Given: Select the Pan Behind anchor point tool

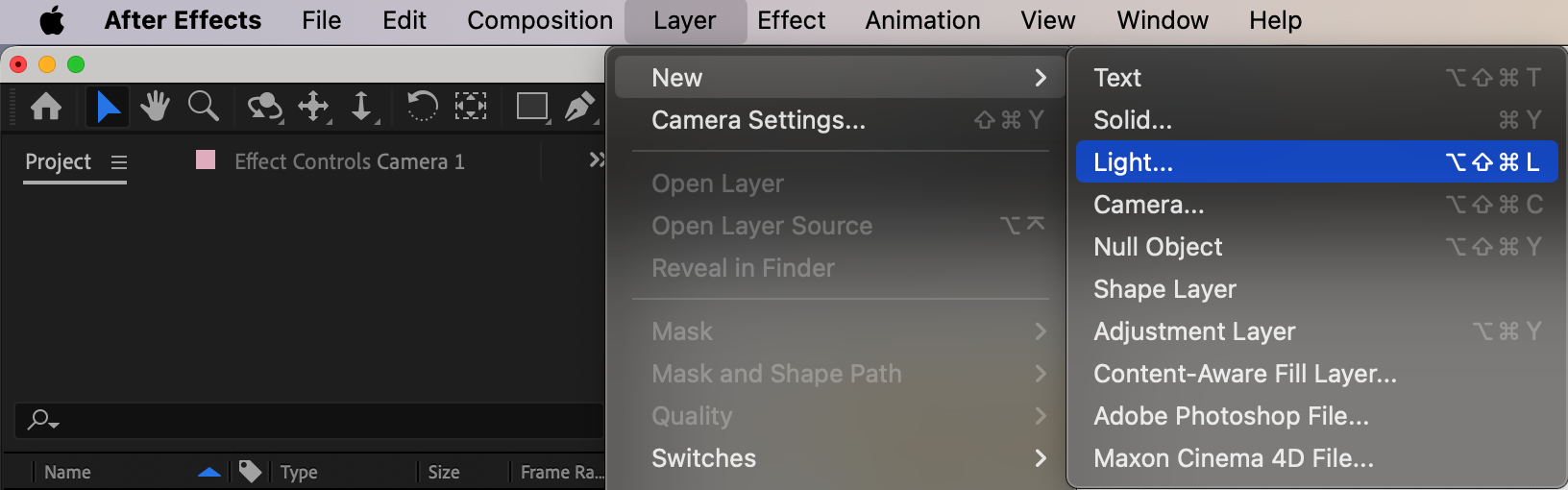Looking at the screenshot, I should [470, 106].
